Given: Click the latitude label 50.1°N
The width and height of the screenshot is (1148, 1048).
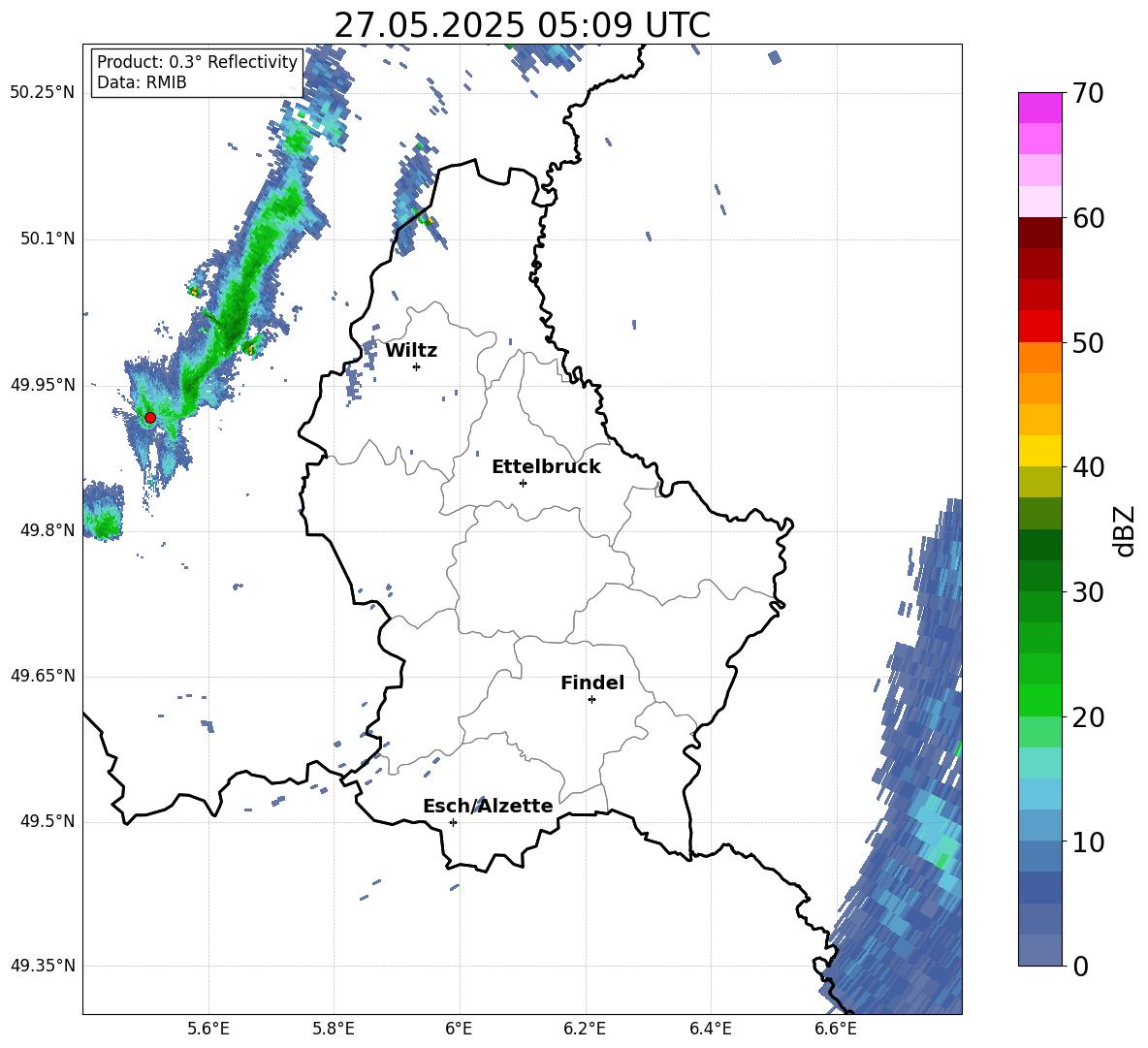Looking at the screenshot, I should pyautogui.click(x=48, y=238).
